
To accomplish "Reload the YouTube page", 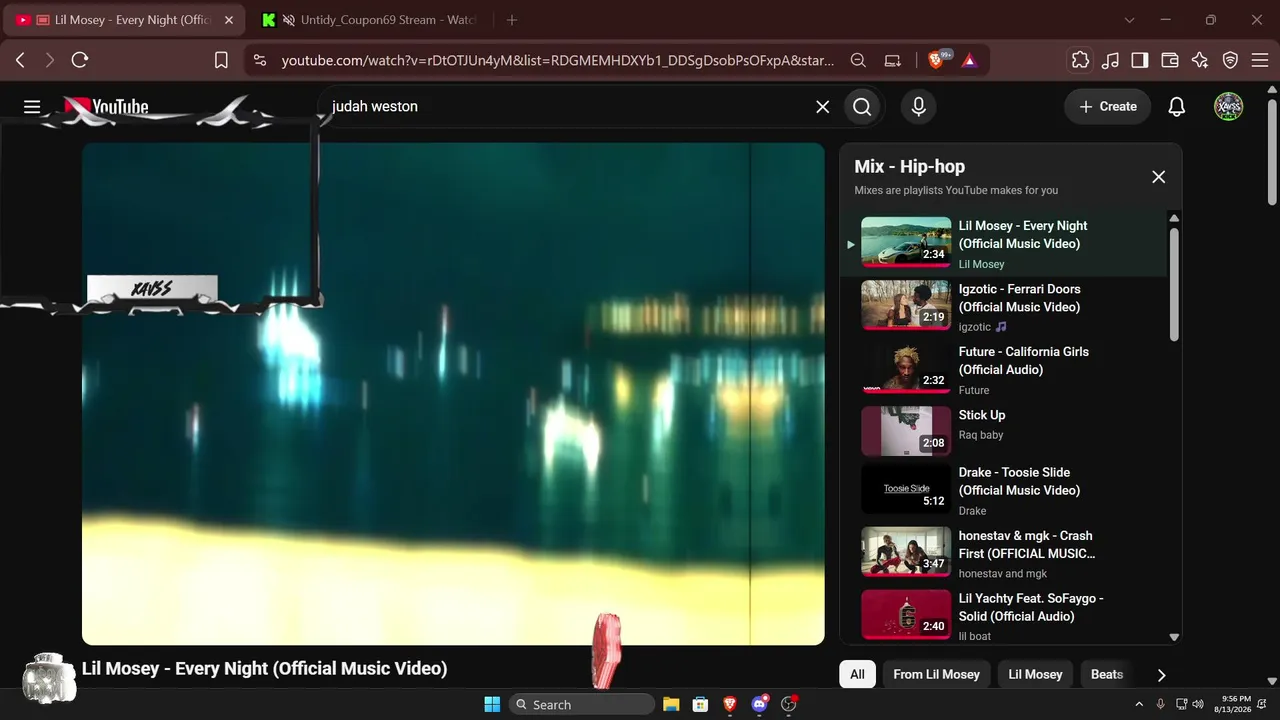I will tap(80, 60).
